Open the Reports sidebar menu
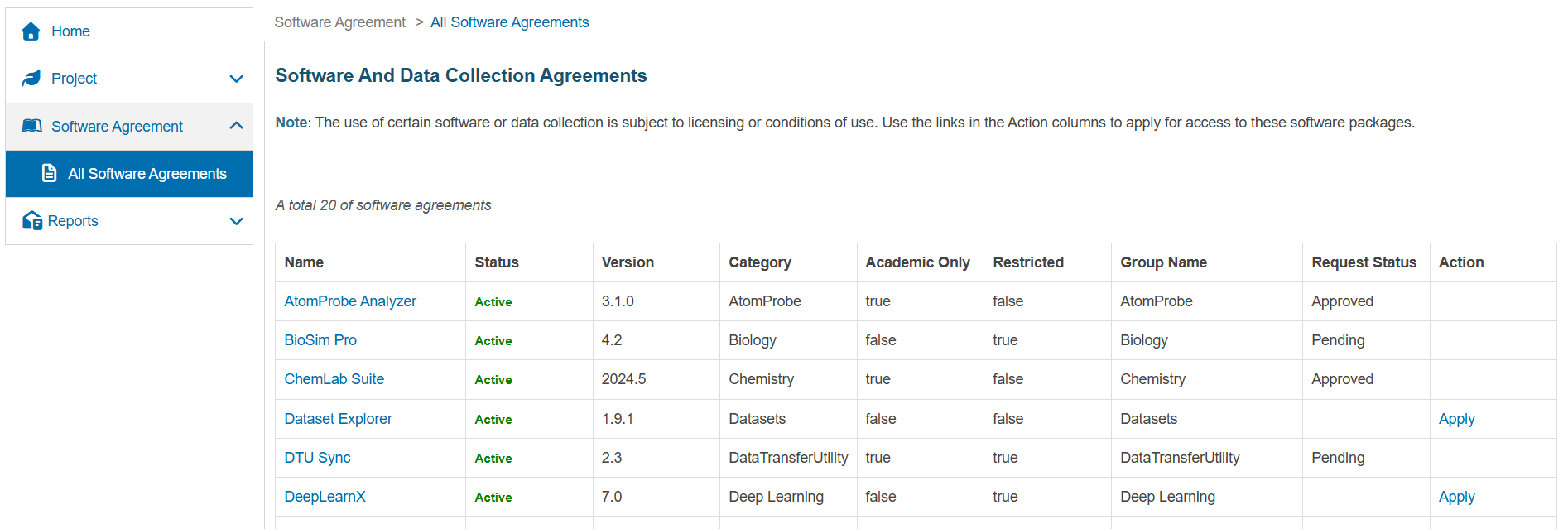 tap(73, 221)
